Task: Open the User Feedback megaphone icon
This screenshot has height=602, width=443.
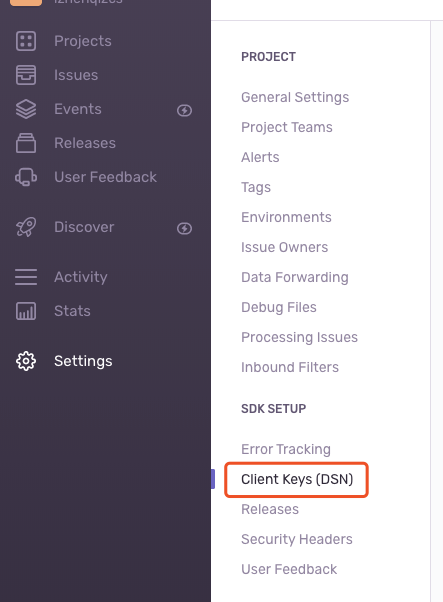Action: click(x=26, y=177)
